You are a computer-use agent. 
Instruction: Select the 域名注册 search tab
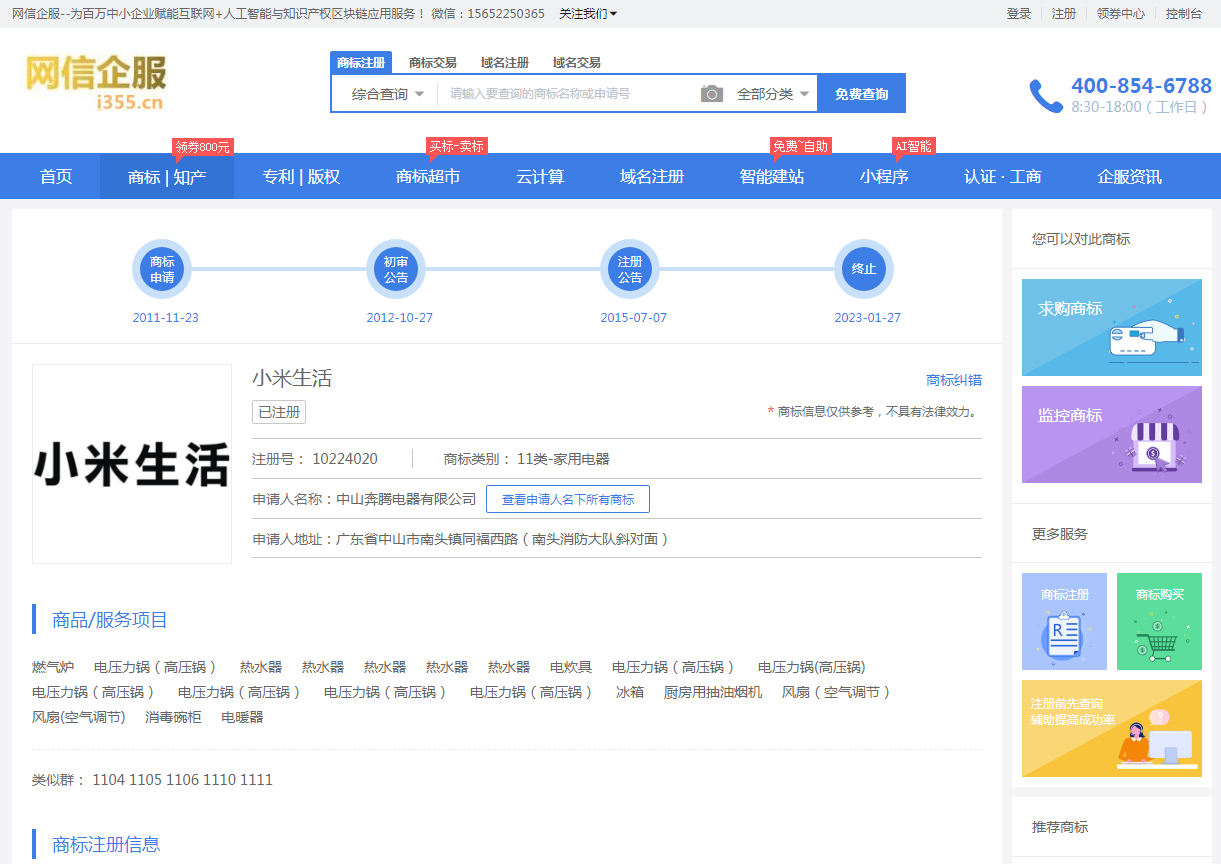[x=505, y=62]
